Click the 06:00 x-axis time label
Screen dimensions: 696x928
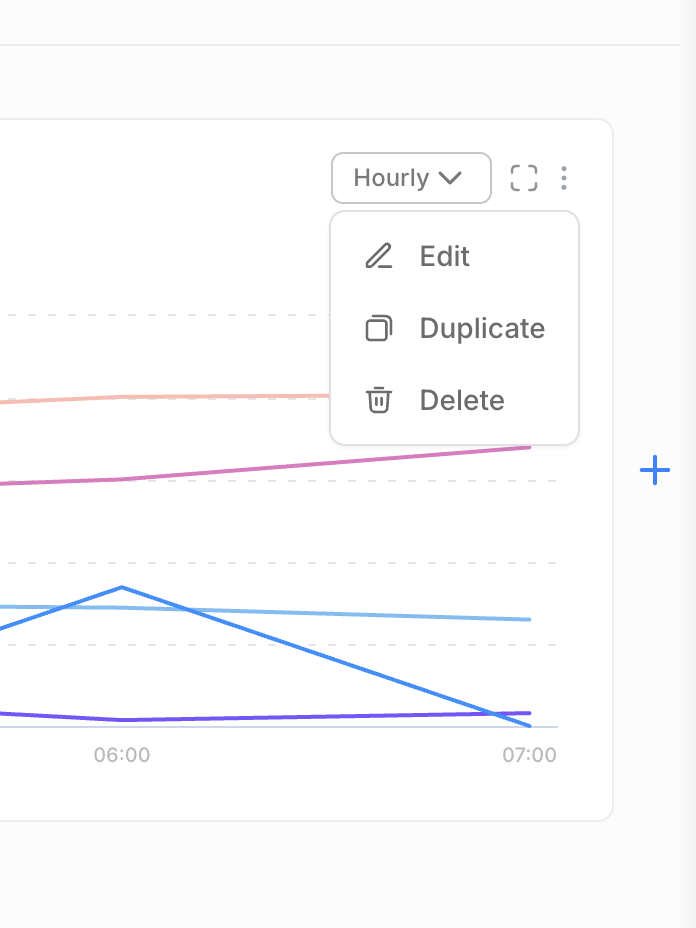[122, 755]
